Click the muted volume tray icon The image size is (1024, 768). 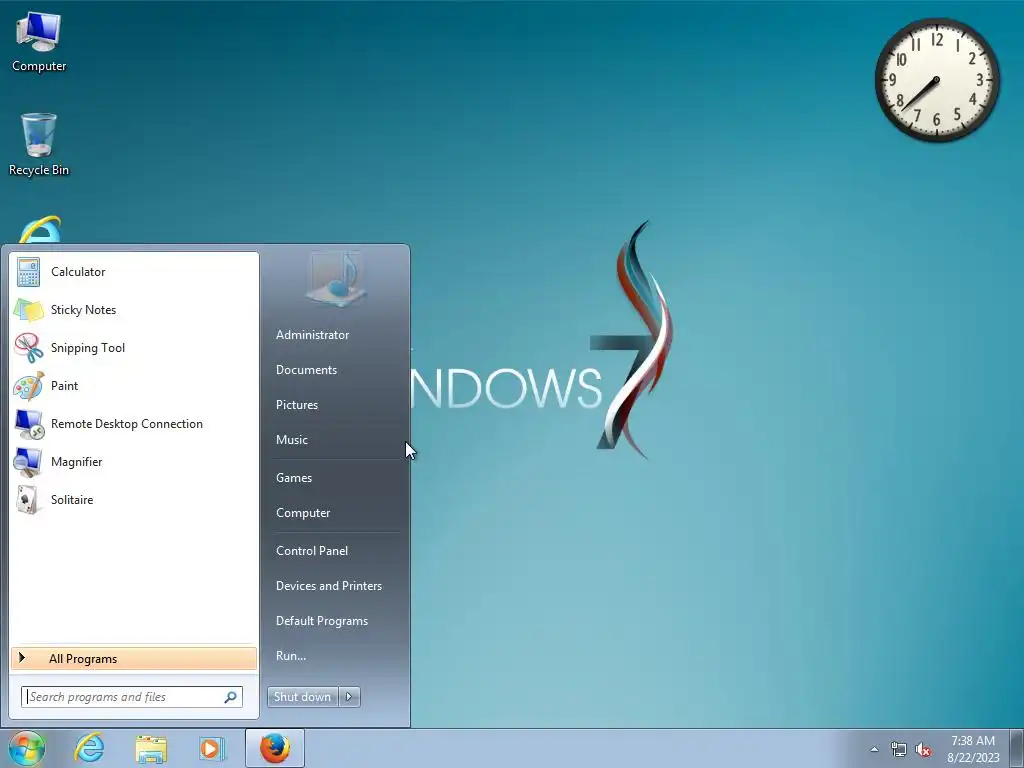(923, 750)
